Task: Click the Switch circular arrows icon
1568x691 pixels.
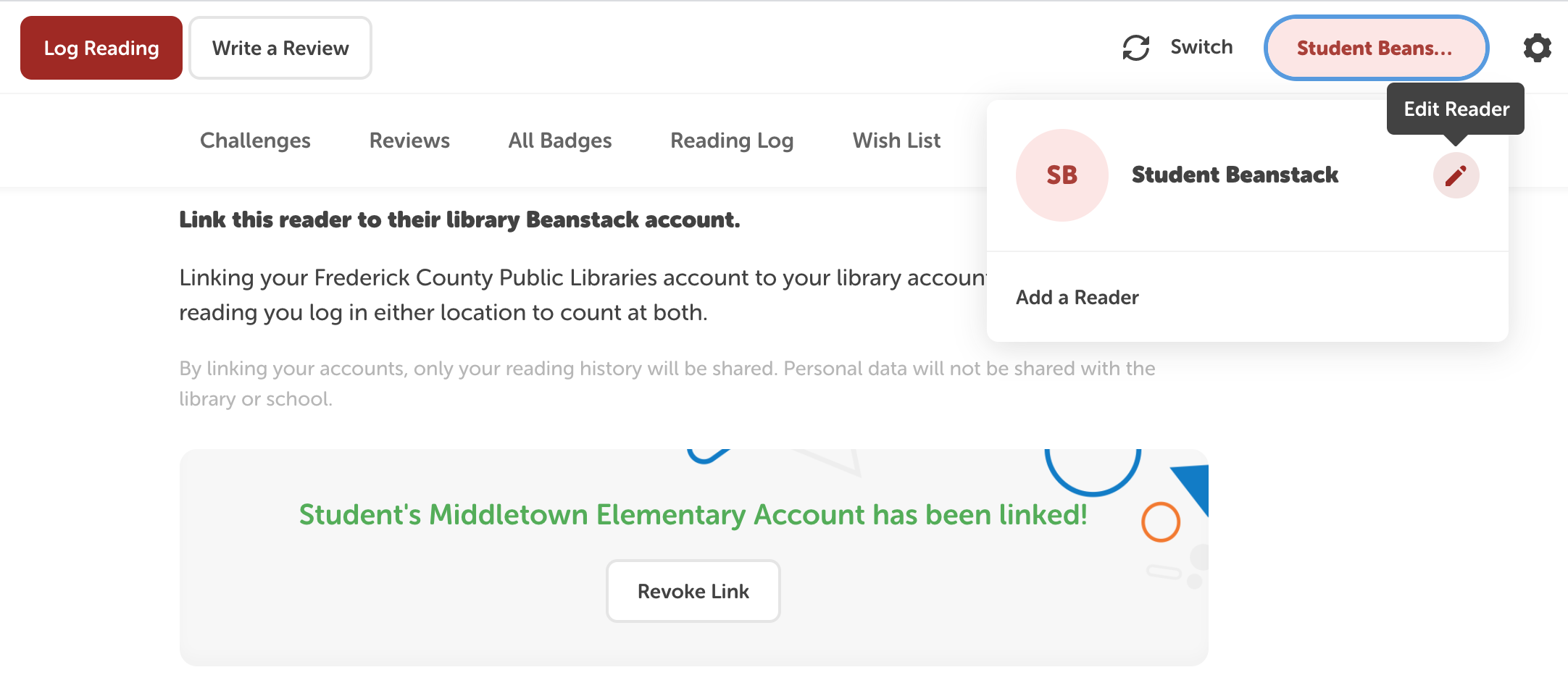Action: [x=1136, y=48]
